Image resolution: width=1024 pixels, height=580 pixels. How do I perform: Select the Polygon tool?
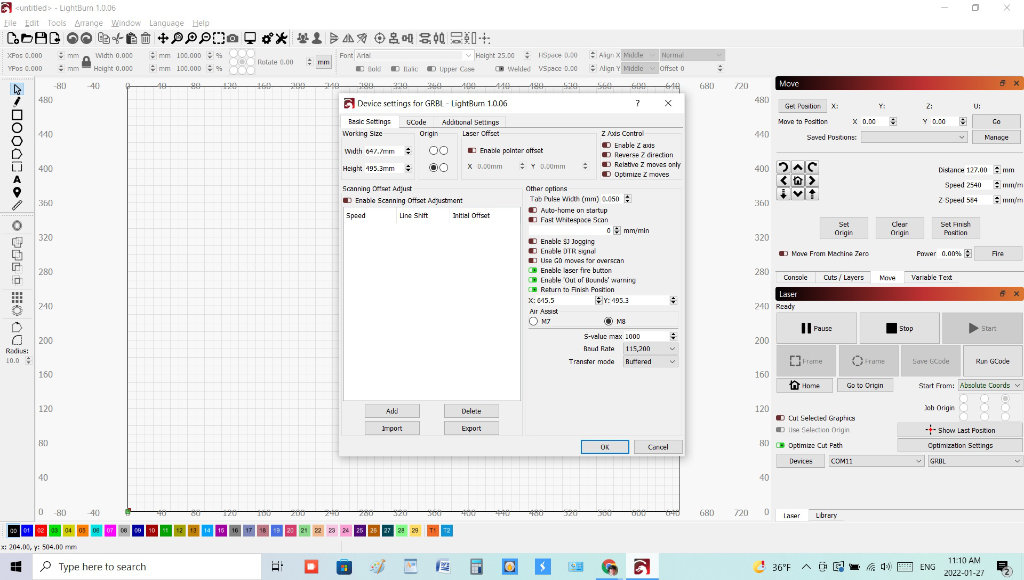[x=17, y=141]
